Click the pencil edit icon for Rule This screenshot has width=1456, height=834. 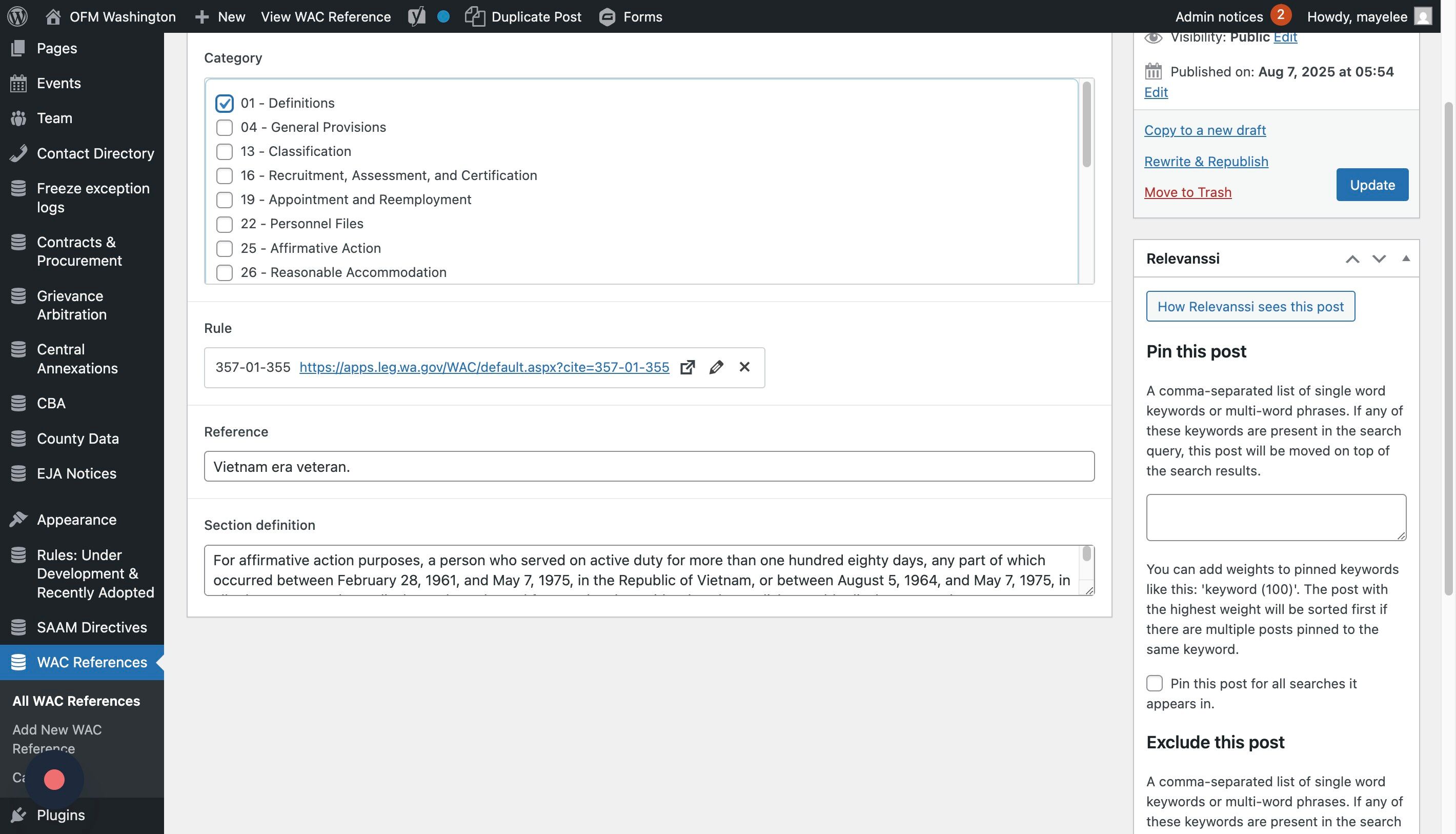[716, 367]
